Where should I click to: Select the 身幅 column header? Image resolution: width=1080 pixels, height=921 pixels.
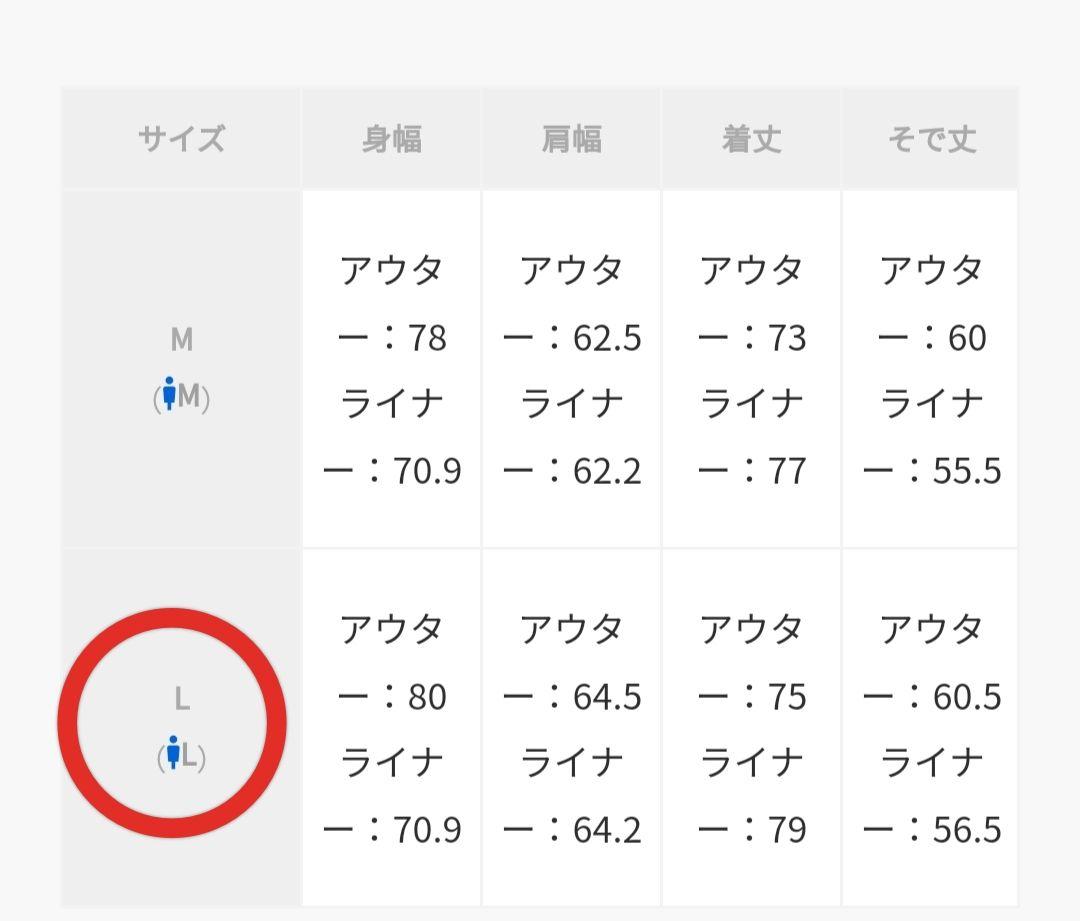391,139
